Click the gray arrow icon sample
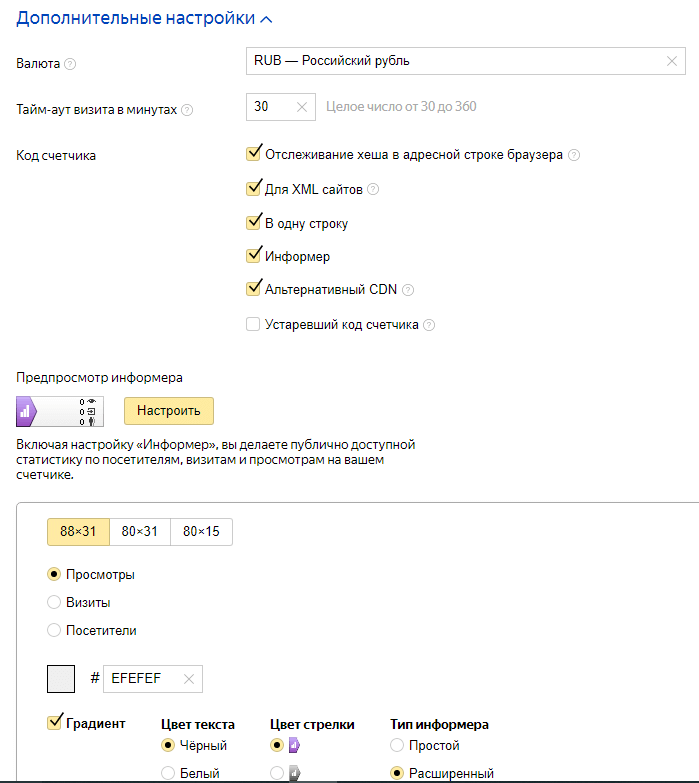 (x=294, y=773)
